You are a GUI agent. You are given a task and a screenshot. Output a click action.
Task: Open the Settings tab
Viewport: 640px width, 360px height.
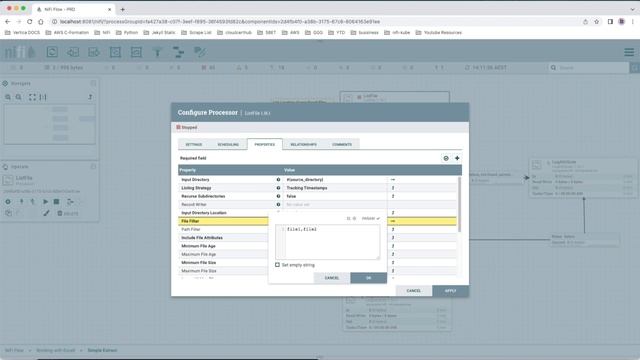(194, 144)
